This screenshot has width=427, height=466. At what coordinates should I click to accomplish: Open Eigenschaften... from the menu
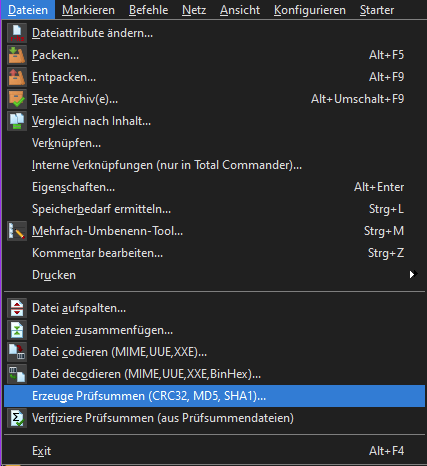tap(214, 187)
